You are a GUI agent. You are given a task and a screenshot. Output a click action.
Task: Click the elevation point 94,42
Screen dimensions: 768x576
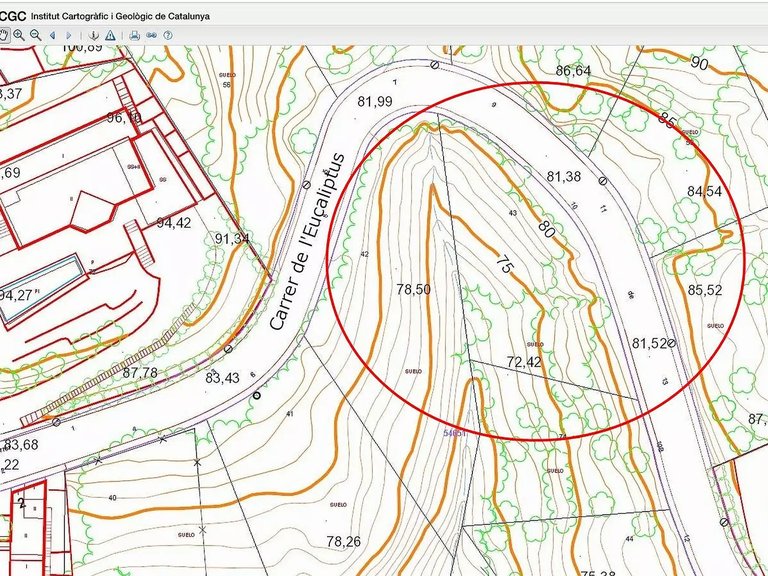pos(174,223)
